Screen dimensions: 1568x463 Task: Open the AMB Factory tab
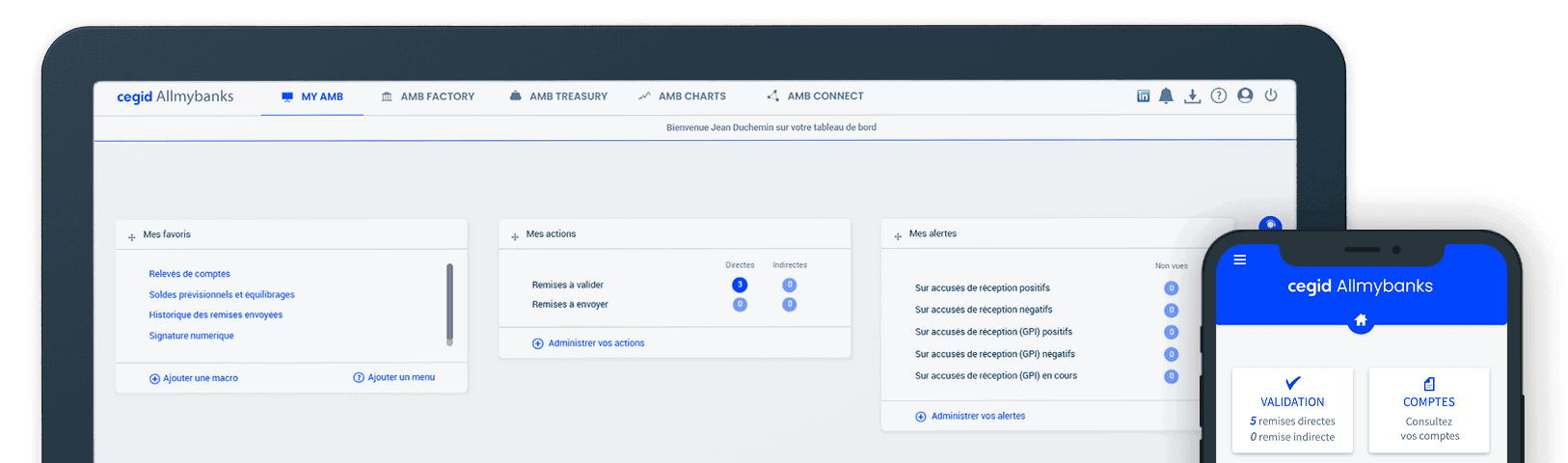427,96
